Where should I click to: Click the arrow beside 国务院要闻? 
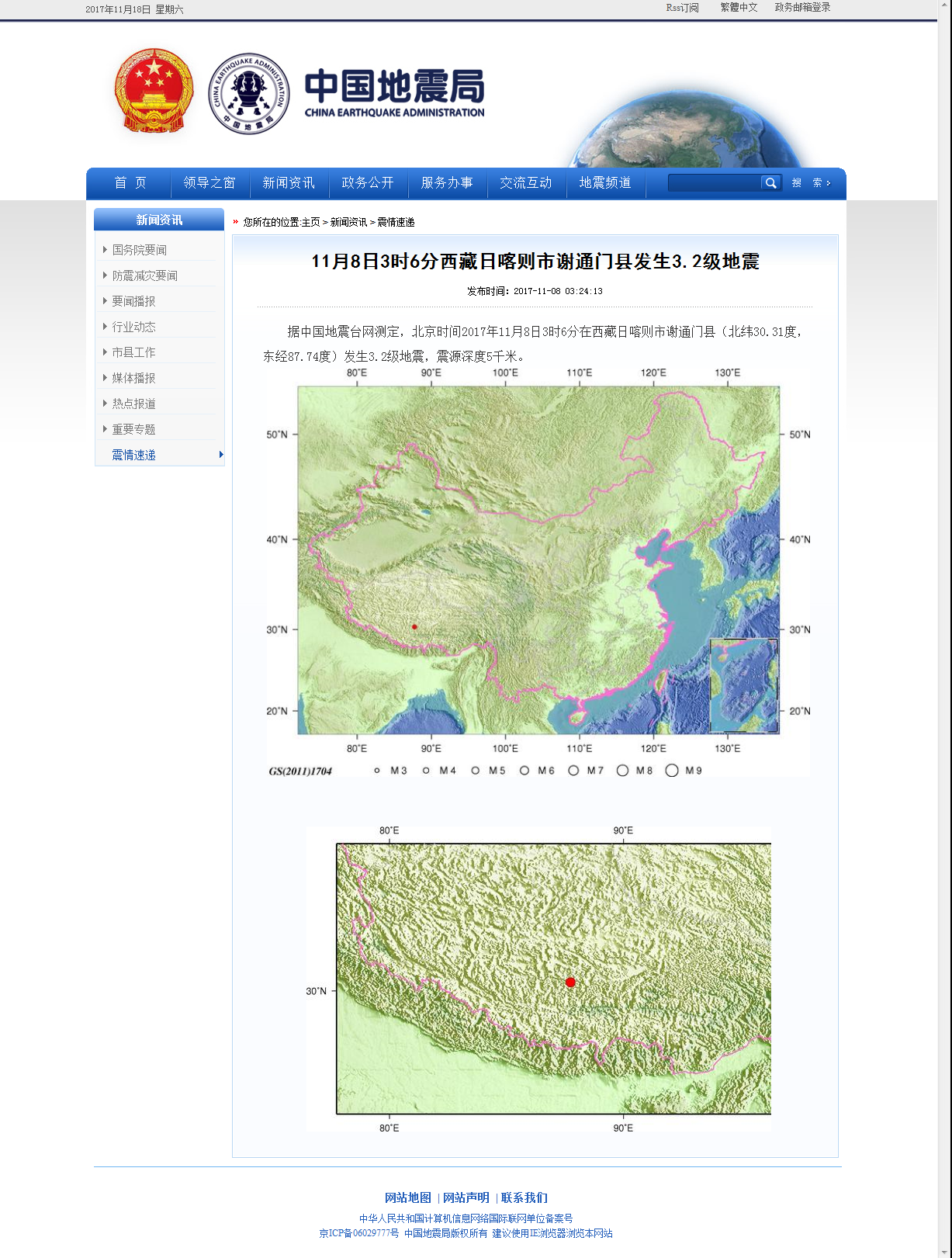(x=105, y=250)
